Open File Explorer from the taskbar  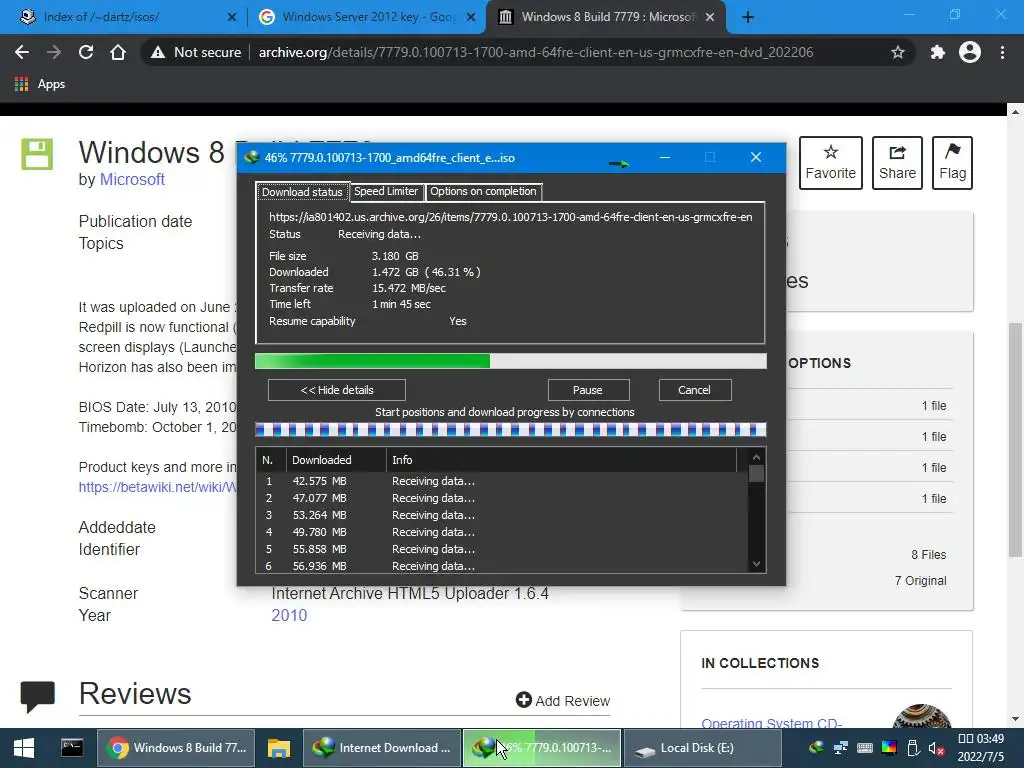click(279, 748)
